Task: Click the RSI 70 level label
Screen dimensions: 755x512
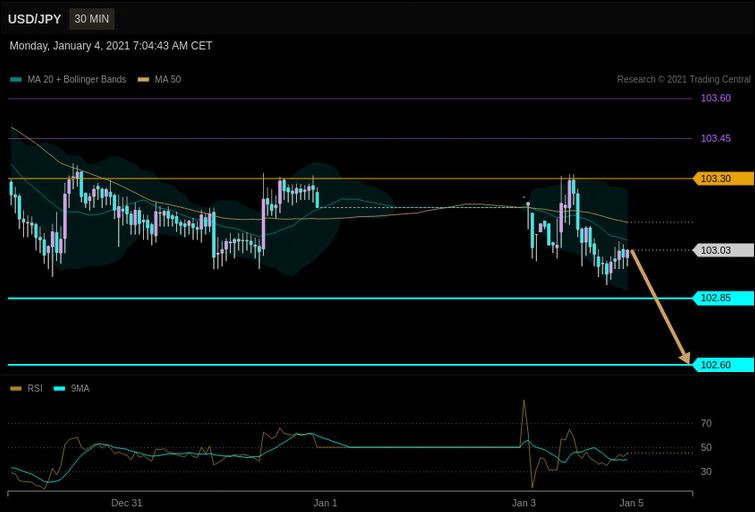Action: point(706,423)
